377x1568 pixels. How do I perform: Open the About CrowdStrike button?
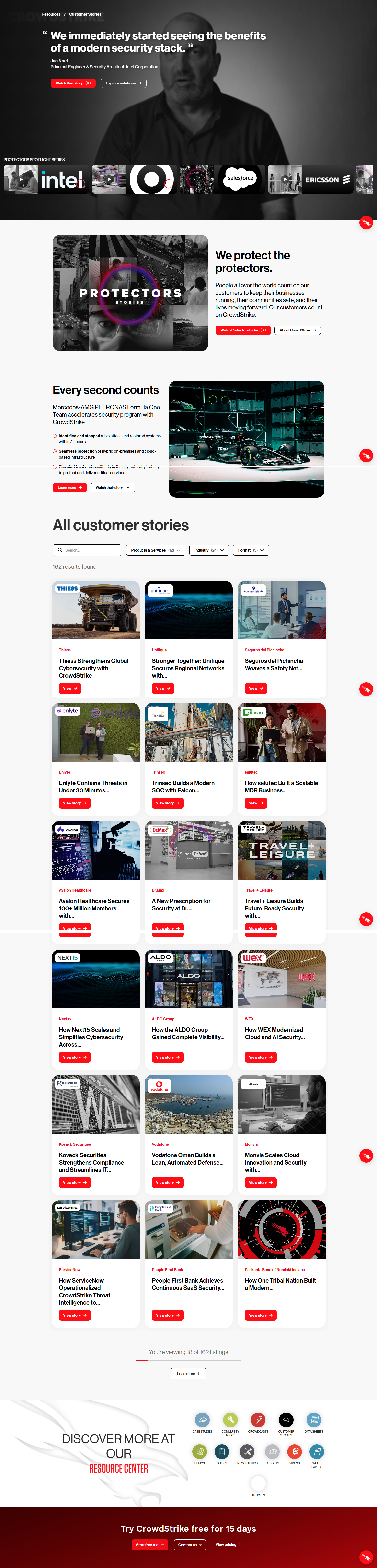pos(298,330)
